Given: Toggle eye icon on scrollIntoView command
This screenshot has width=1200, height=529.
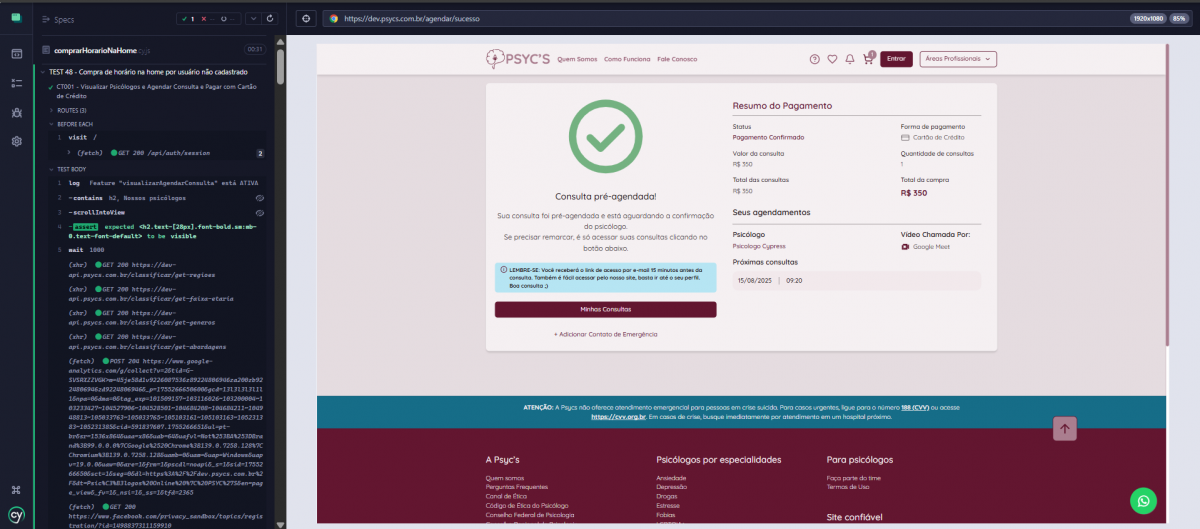Looking at the screenshot, I should tap(259, 213).
